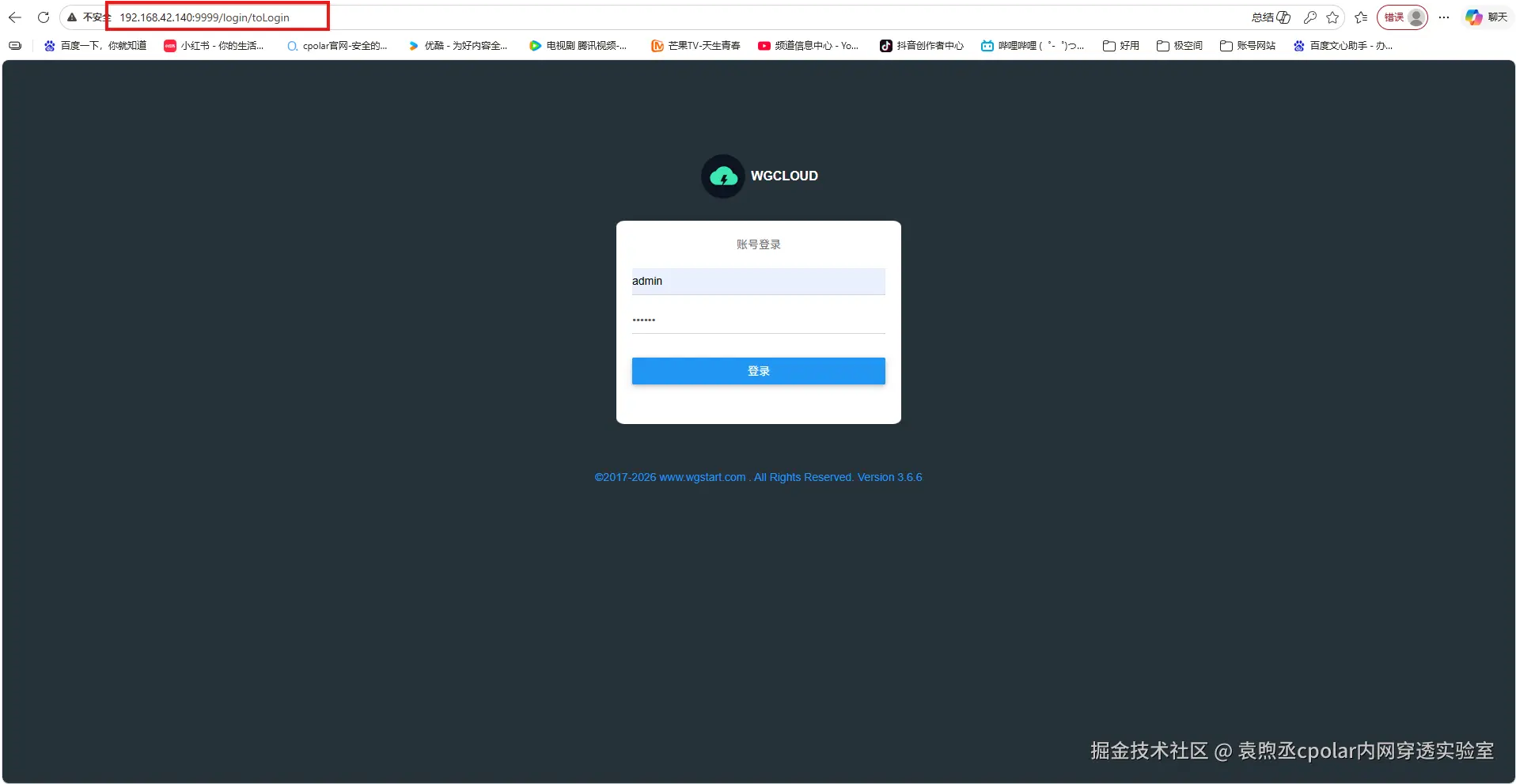Click leftmost bookmarks bar icon

pos(15,46)
